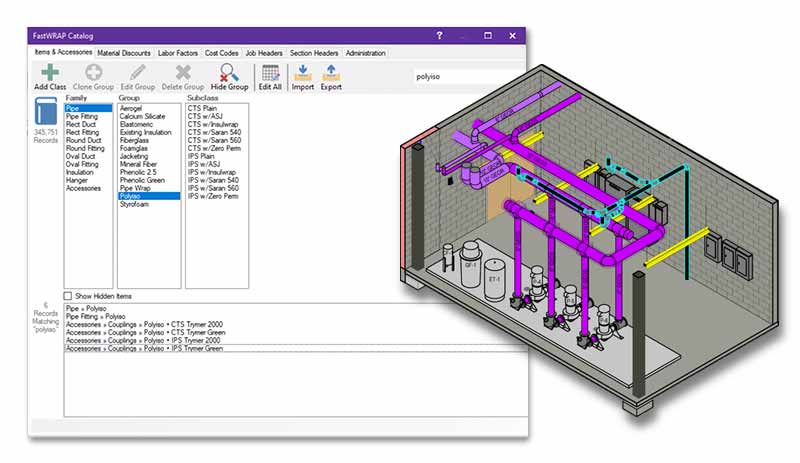The width and height of the screenshot is (800, 463).
Task: Select IPS w/Saran 560 subclass
Action: pyautogui.click(x=217, y=188)
